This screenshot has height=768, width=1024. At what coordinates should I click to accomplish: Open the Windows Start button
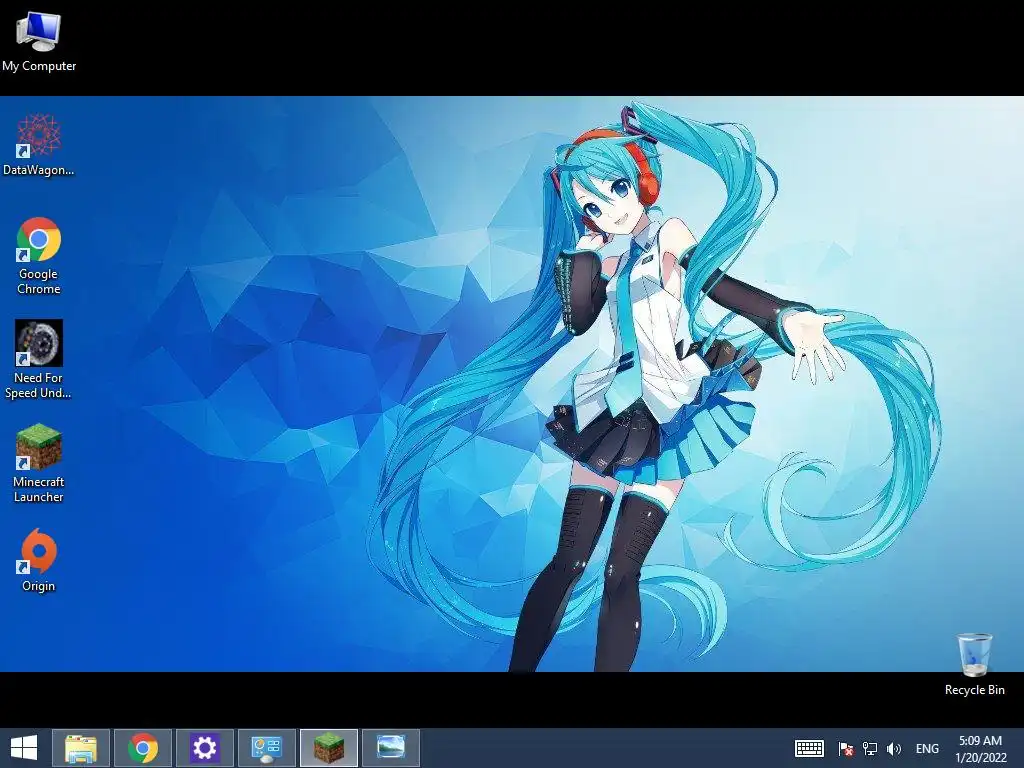click(24, 748)
